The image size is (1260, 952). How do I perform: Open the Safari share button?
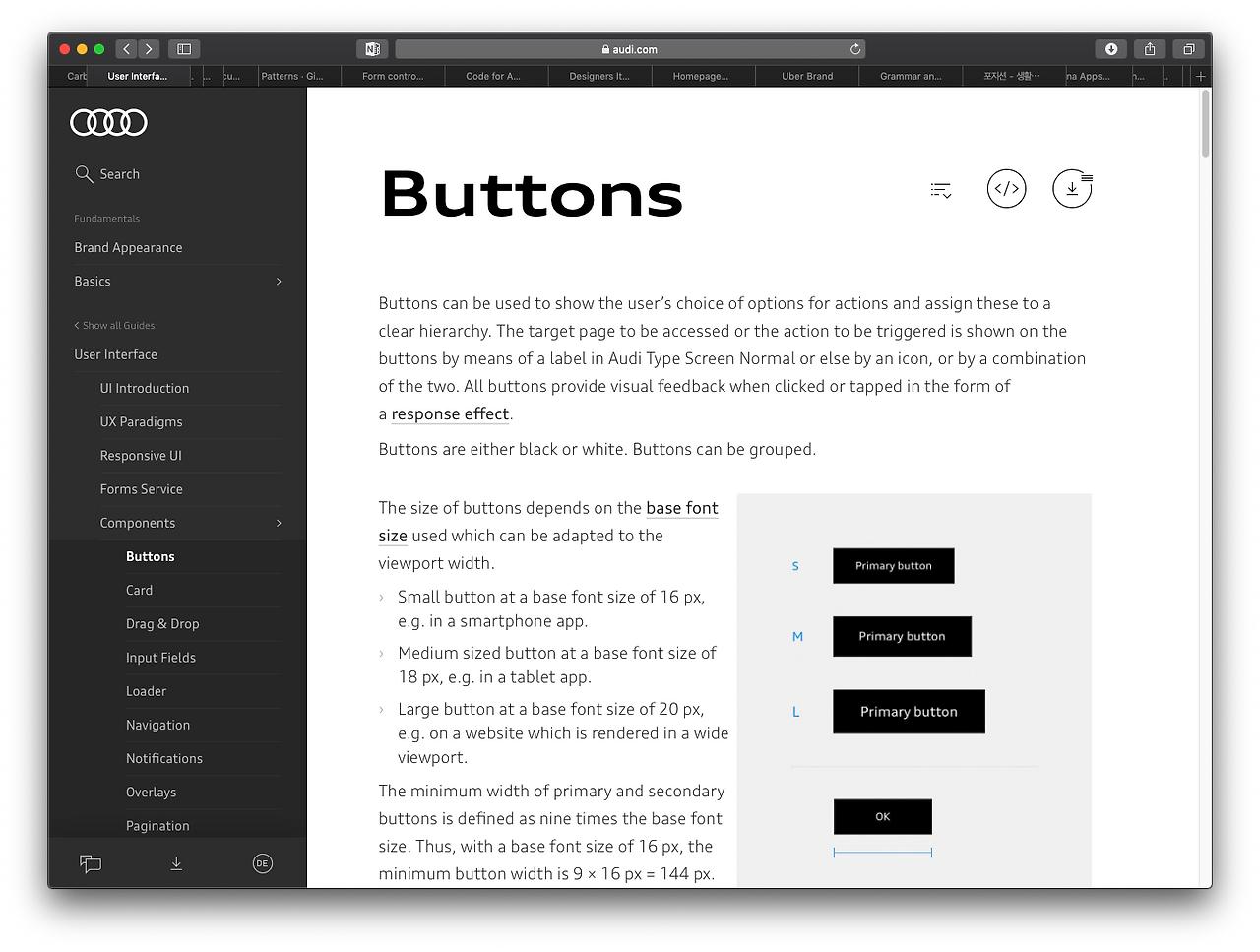coord(1150,49)
